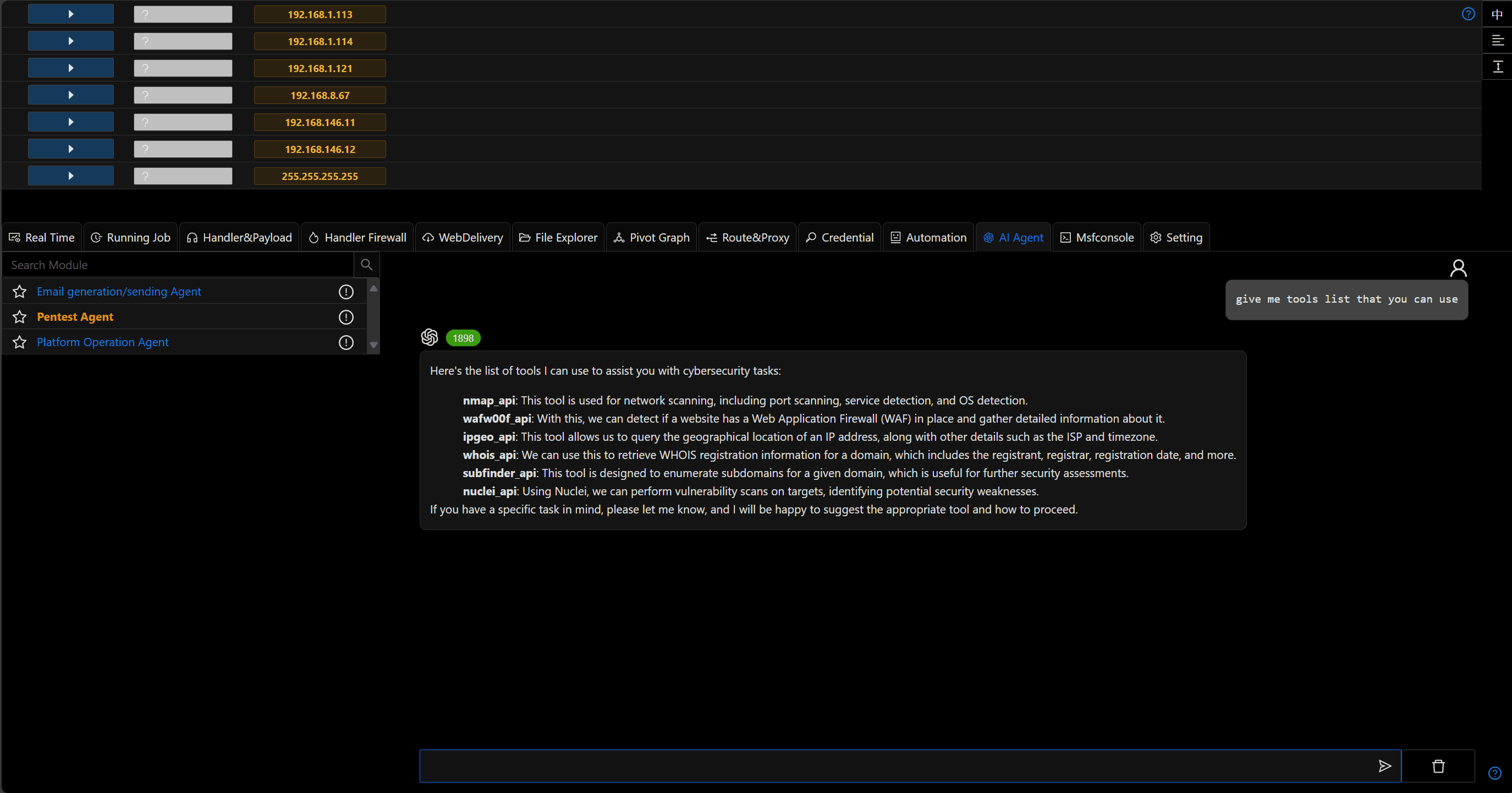Send the chat message

point(1384,766)
